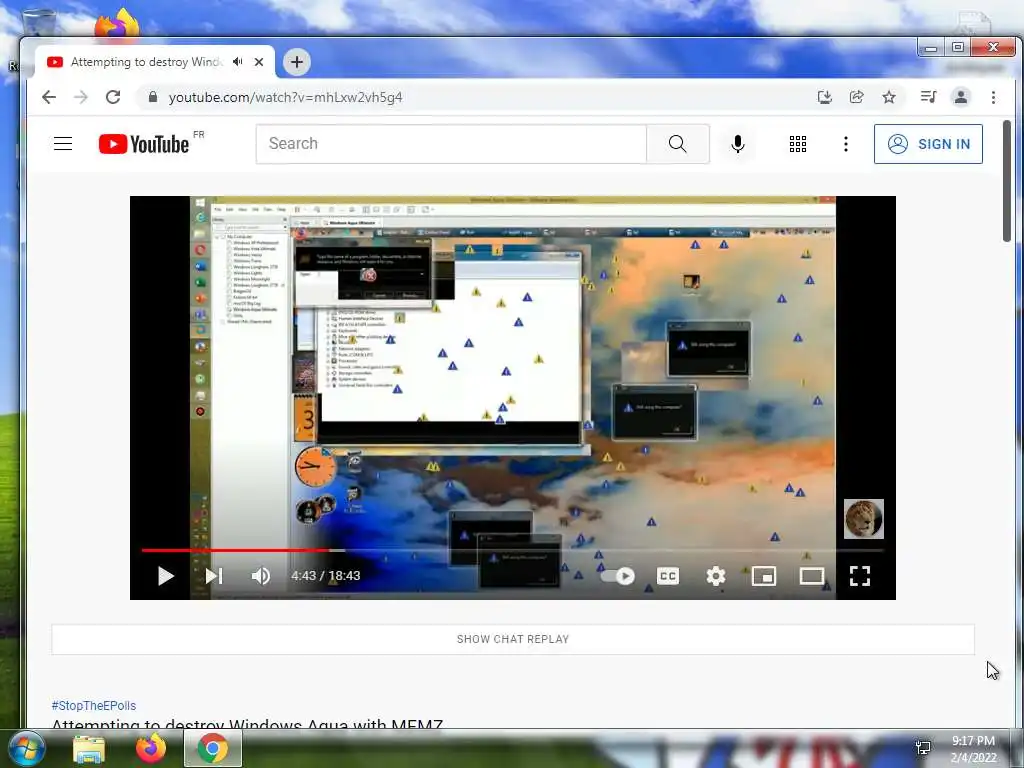The image size is (1024, 768).
Task: Open the #StopTheEPolls hashtag link
Action: 94,705
